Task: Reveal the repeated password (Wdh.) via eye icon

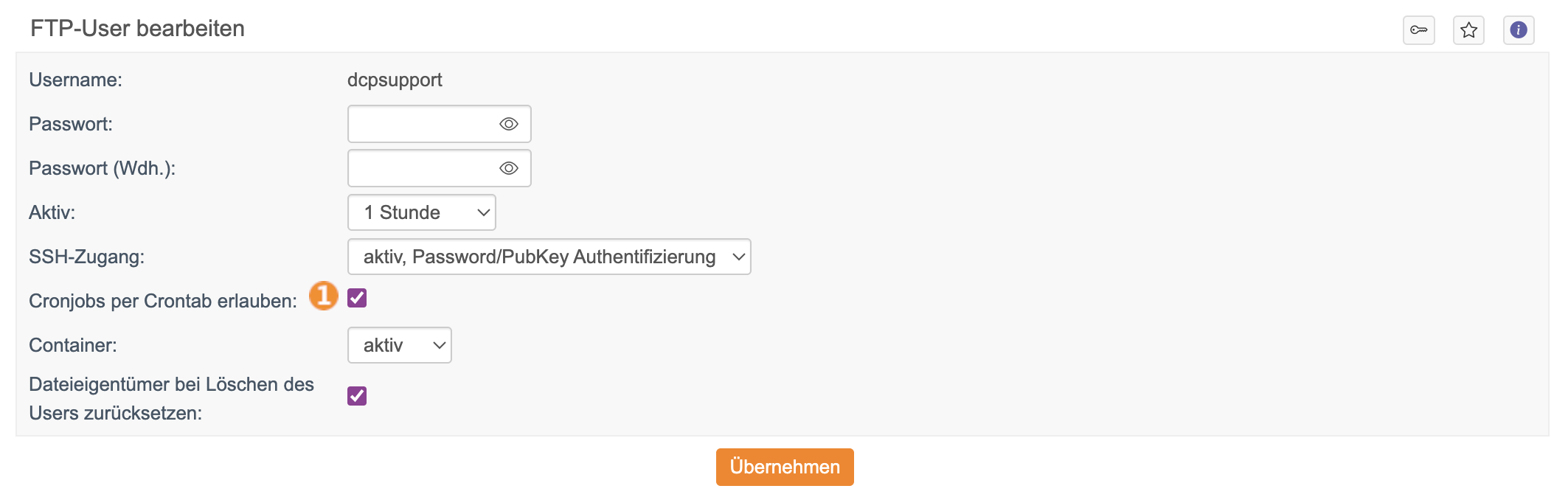Action: [509, 168]
